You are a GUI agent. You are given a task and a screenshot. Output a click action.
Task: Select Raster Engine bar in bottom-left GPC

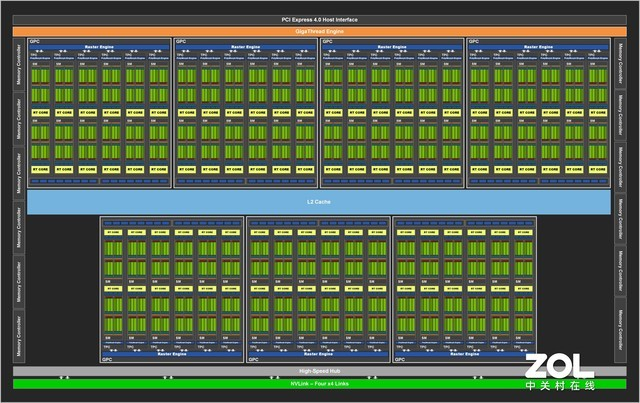point(172,355)
